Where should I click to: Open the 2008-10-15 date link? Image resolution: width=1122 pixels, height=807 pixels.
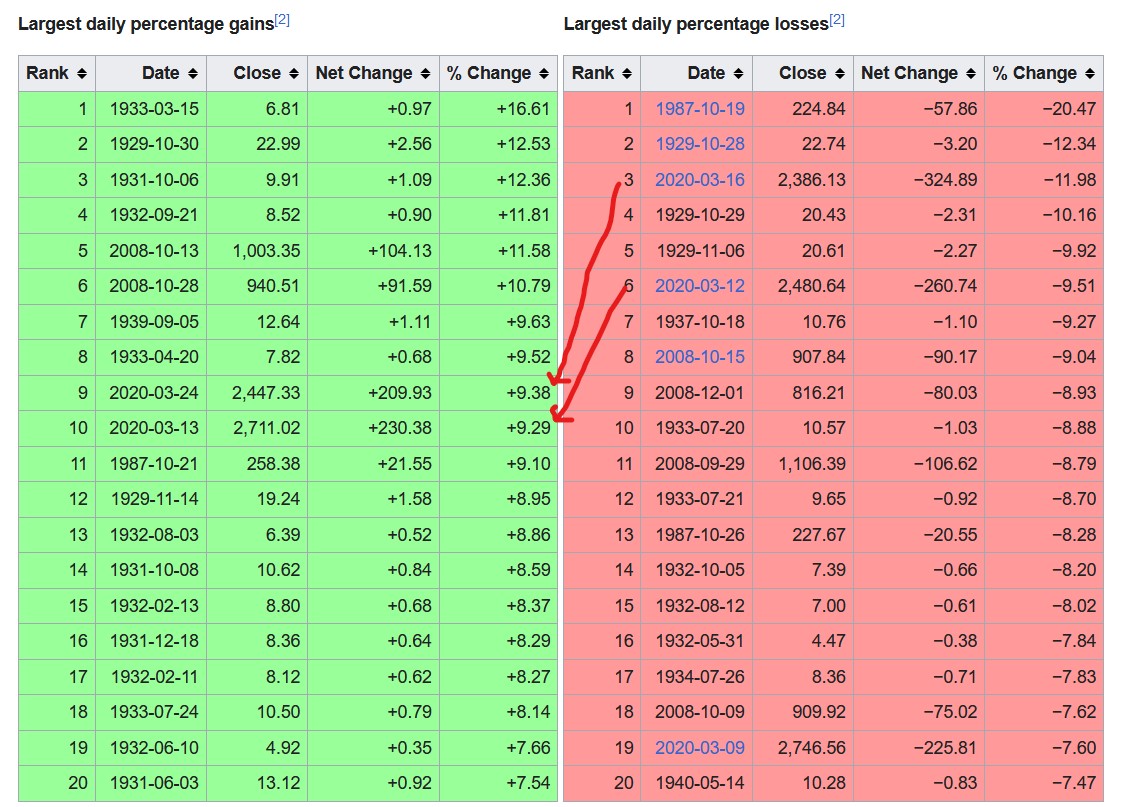pos(700,356)
